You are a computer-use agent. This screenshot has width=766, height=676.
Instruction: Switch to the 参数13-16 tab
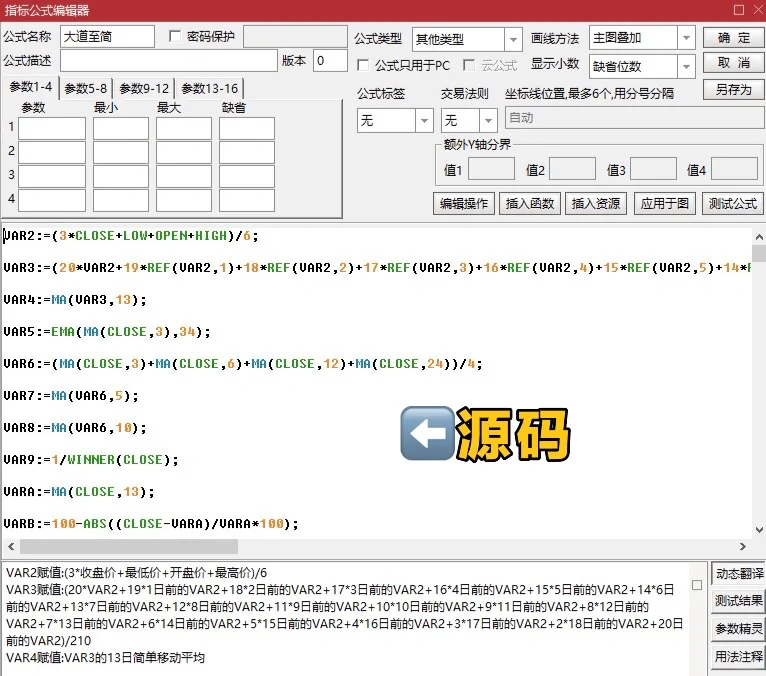tap(210, 88)
